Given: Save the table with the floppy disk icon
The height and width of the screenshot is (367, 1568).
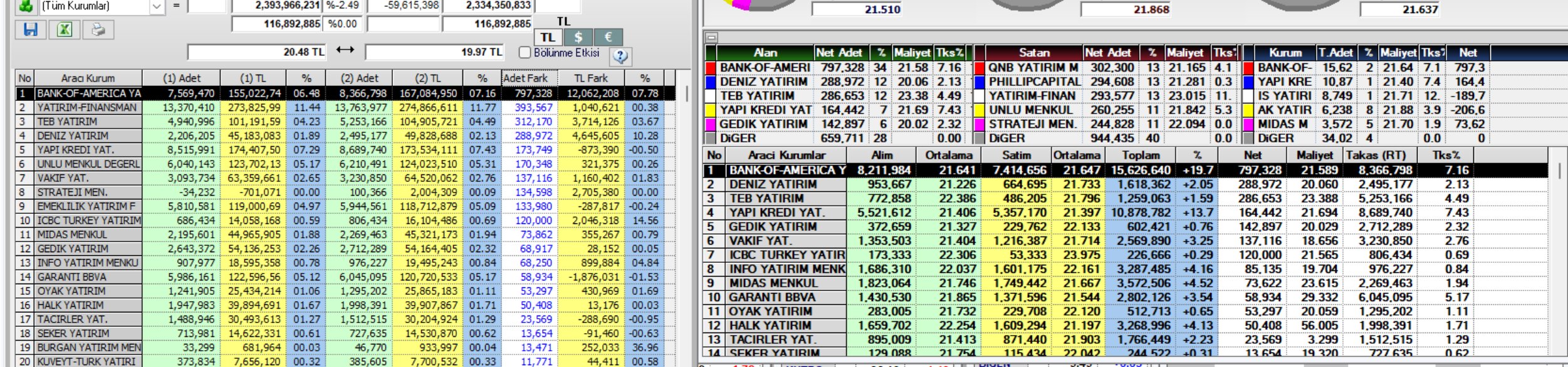Looking at the screenshot, I should coord(31,29).
